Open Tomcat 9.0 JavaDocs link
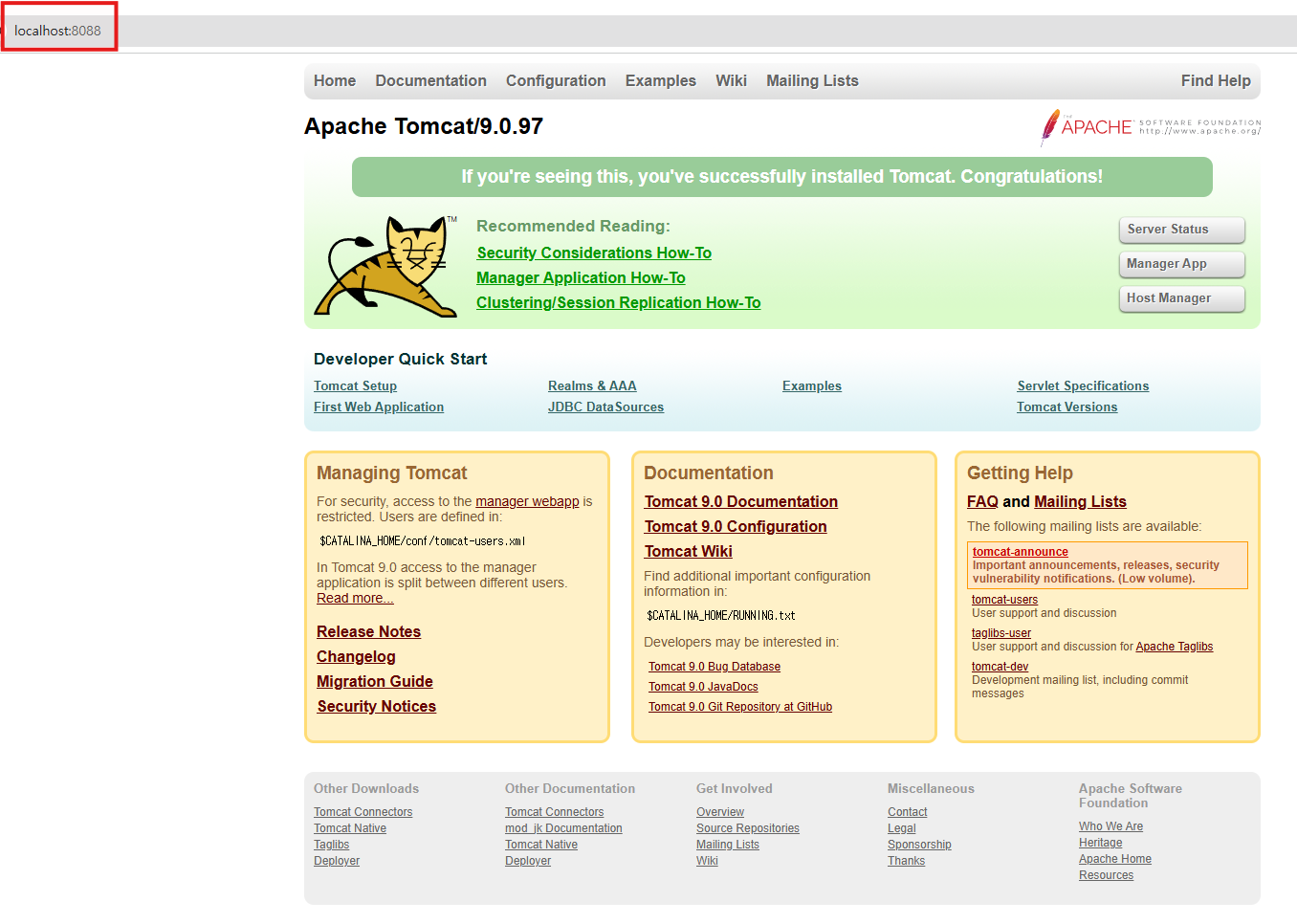This screenshot has width=1297, height=924. 703,687
